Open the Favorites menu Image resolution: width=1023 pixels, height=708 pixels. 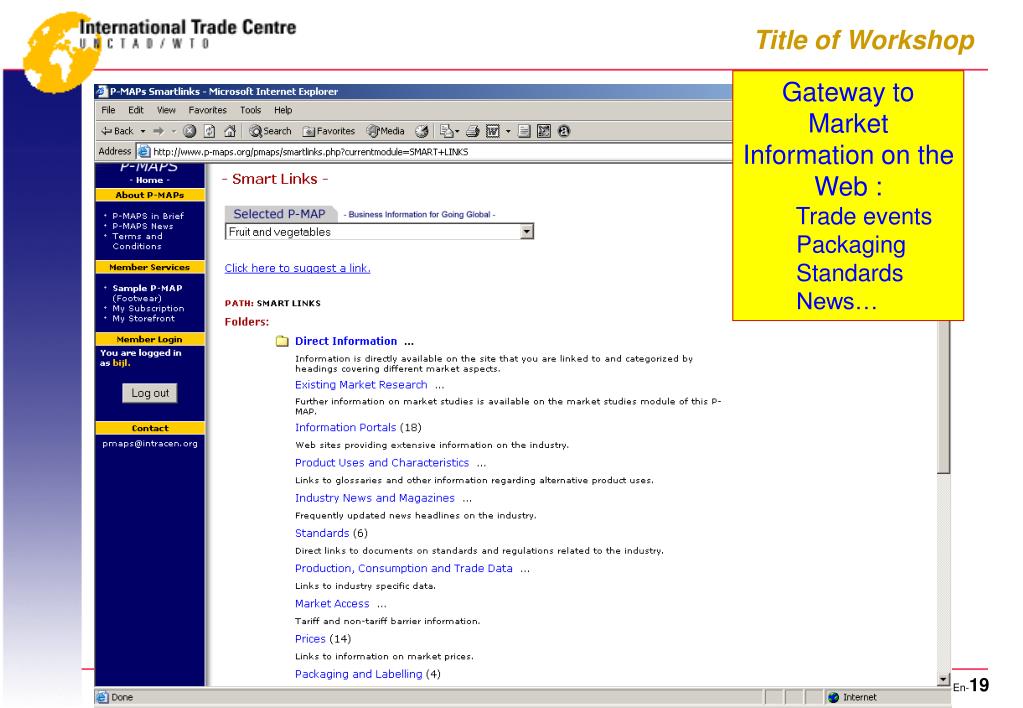click(x=207, y=110)
